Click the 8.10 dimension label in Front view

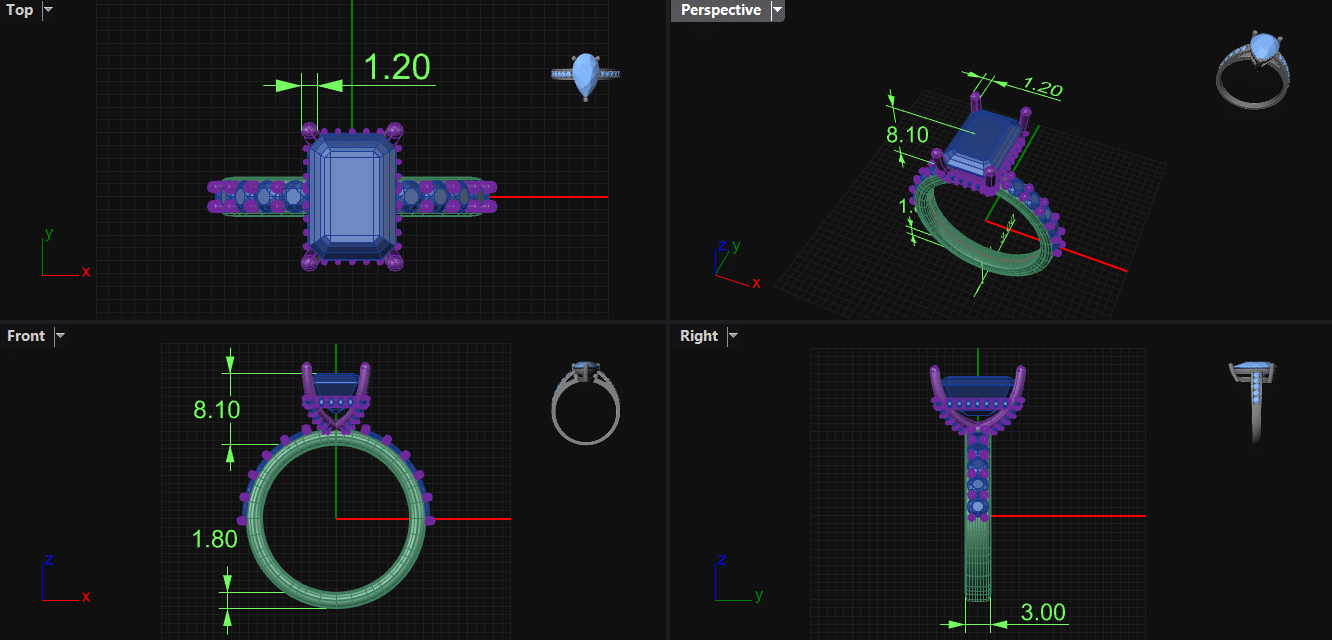click(216, 409)
